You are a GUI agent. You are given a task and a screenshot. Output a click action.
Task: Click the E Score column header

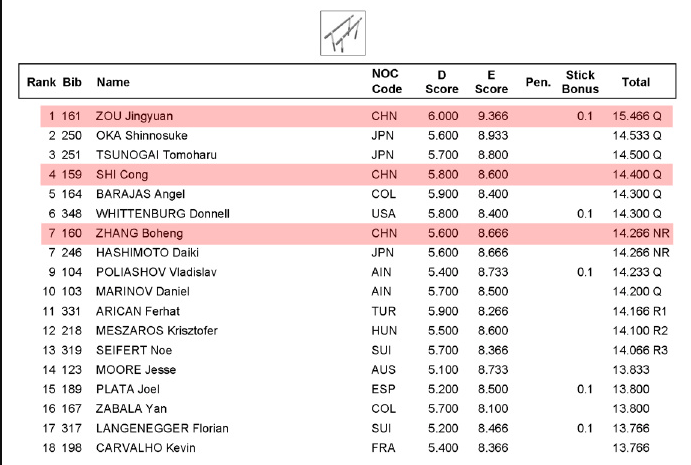tap(491, 82)
